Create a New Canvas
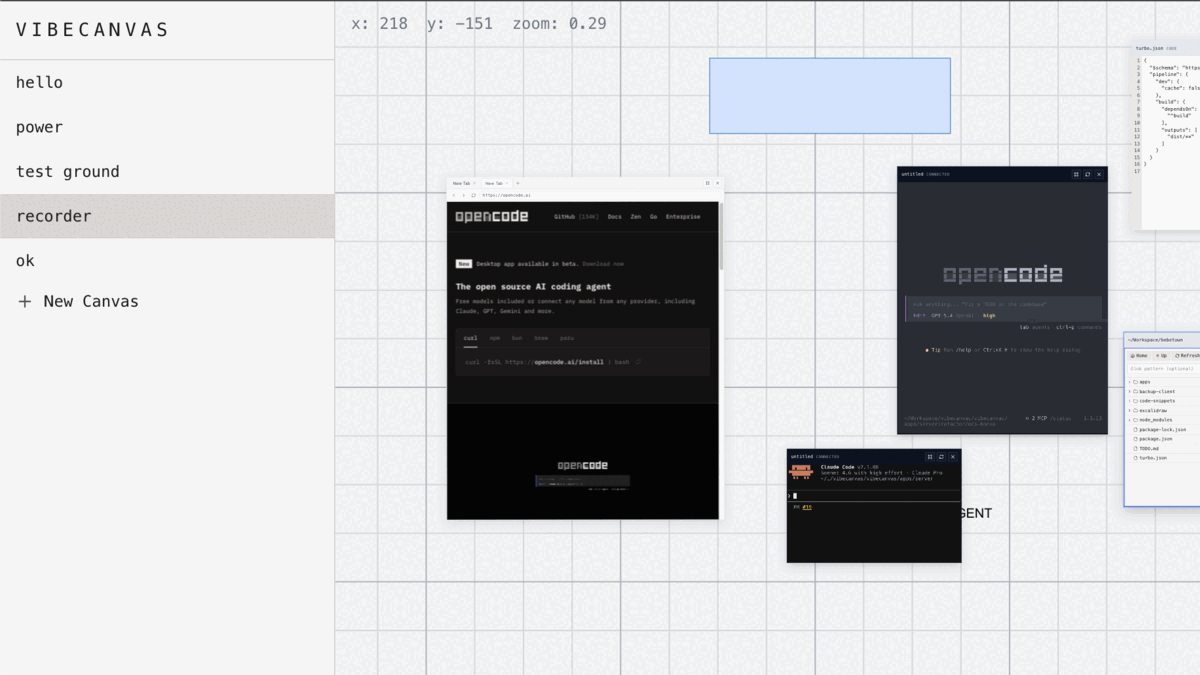 pos(78,301)
